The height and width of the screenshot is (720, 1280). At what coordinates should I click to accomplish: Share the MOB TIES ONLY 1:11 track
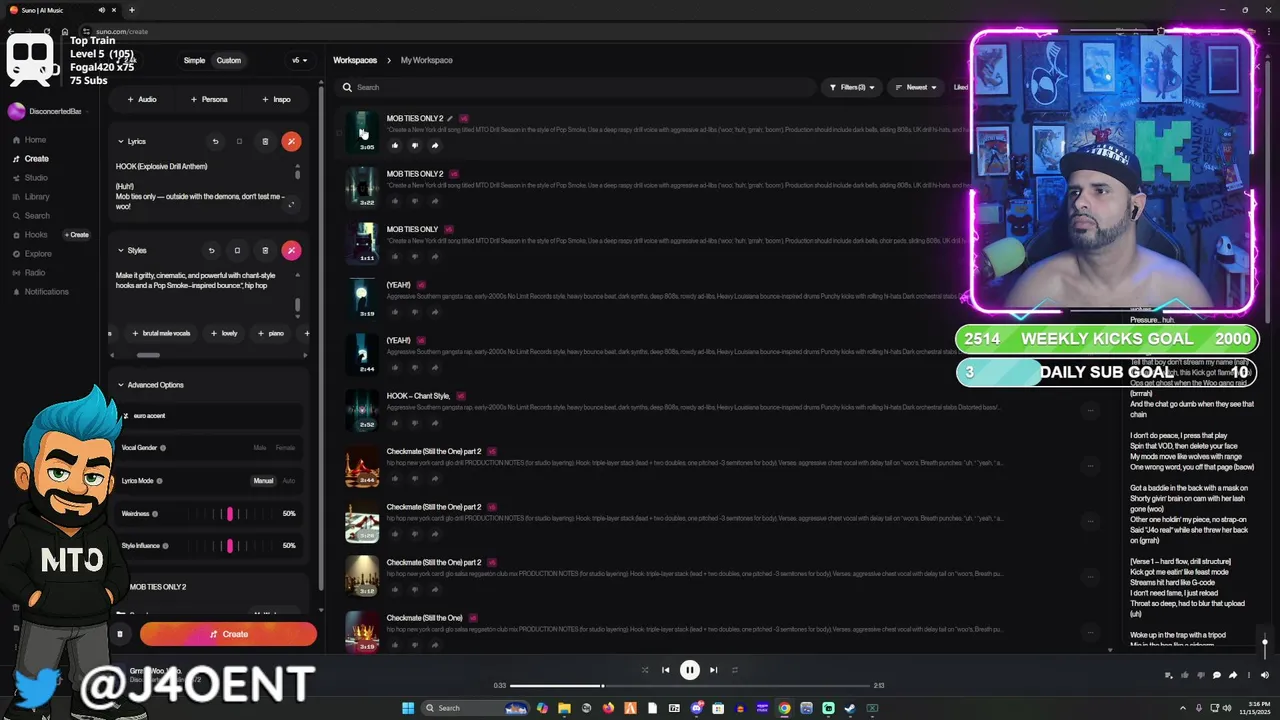pos(434,256)
